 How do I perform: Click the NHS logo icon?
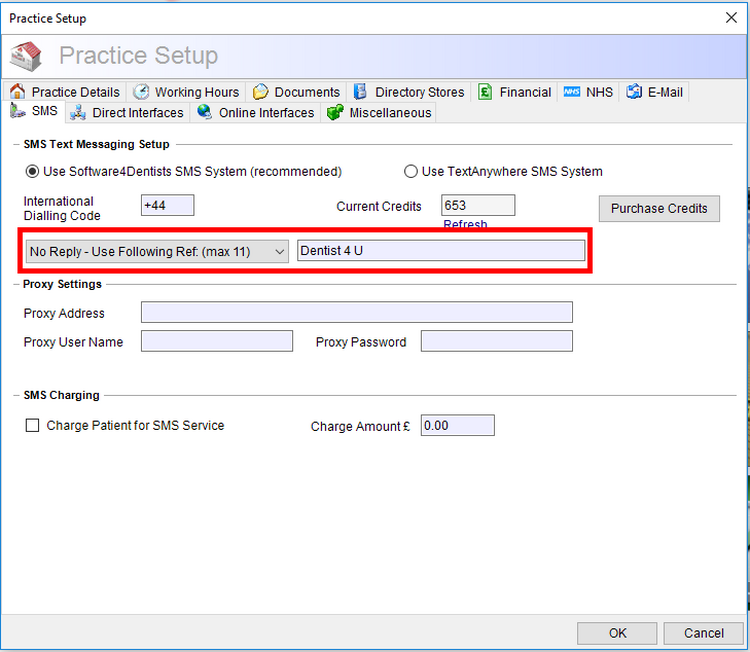(x=572, y=91)
